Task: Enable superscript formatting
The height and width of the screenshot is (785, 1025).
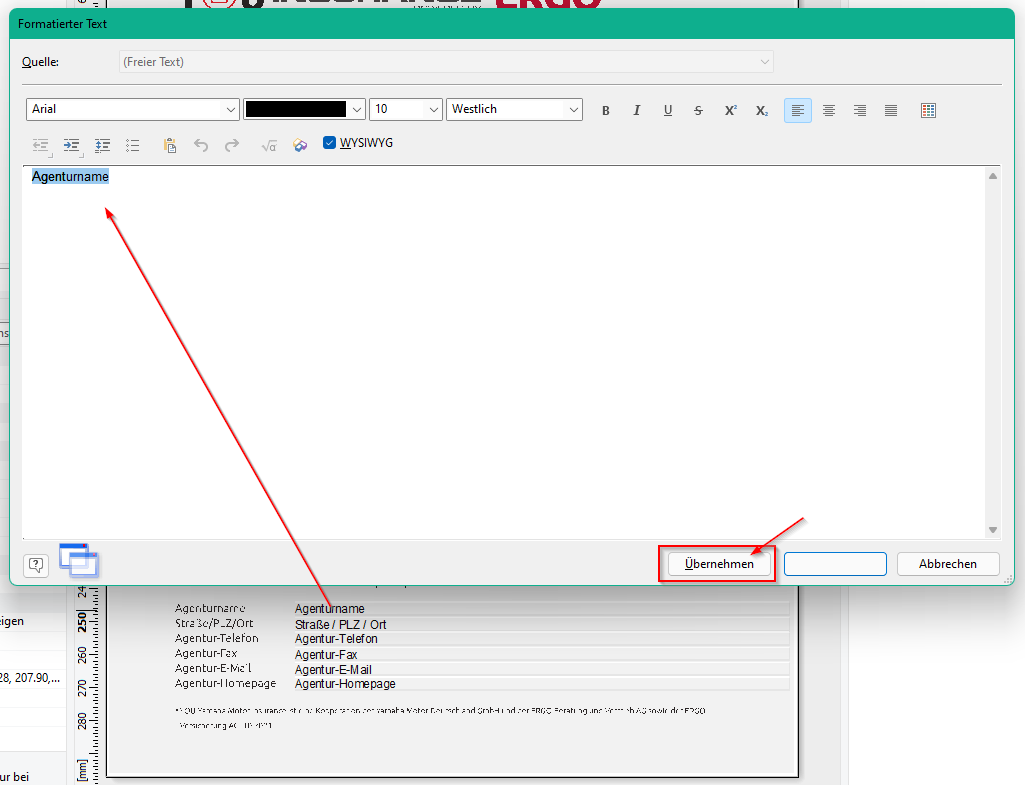Action: (x=730, y=110)
